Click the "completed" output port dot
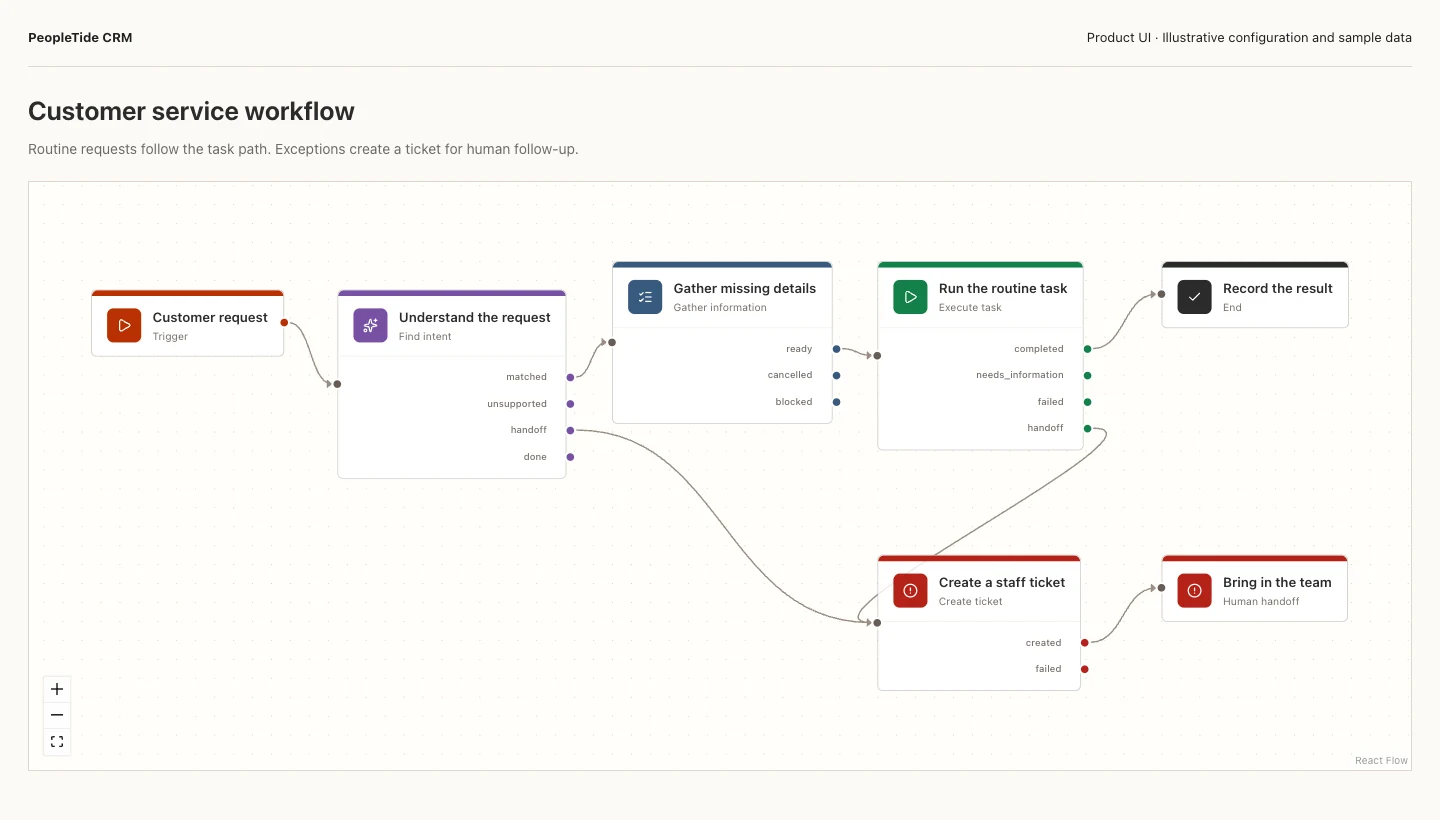1440x820 pixels. pos(1087,349)
